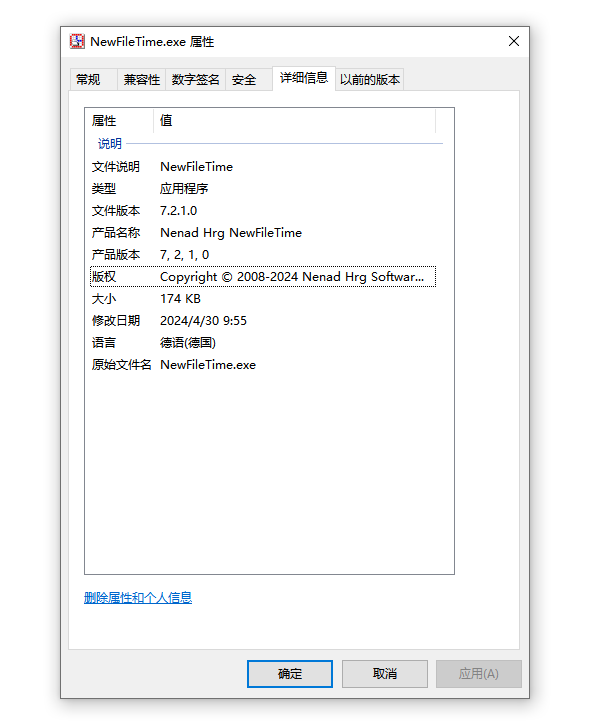
Task: Click the 属性 column header
Action: pos(119,121)
